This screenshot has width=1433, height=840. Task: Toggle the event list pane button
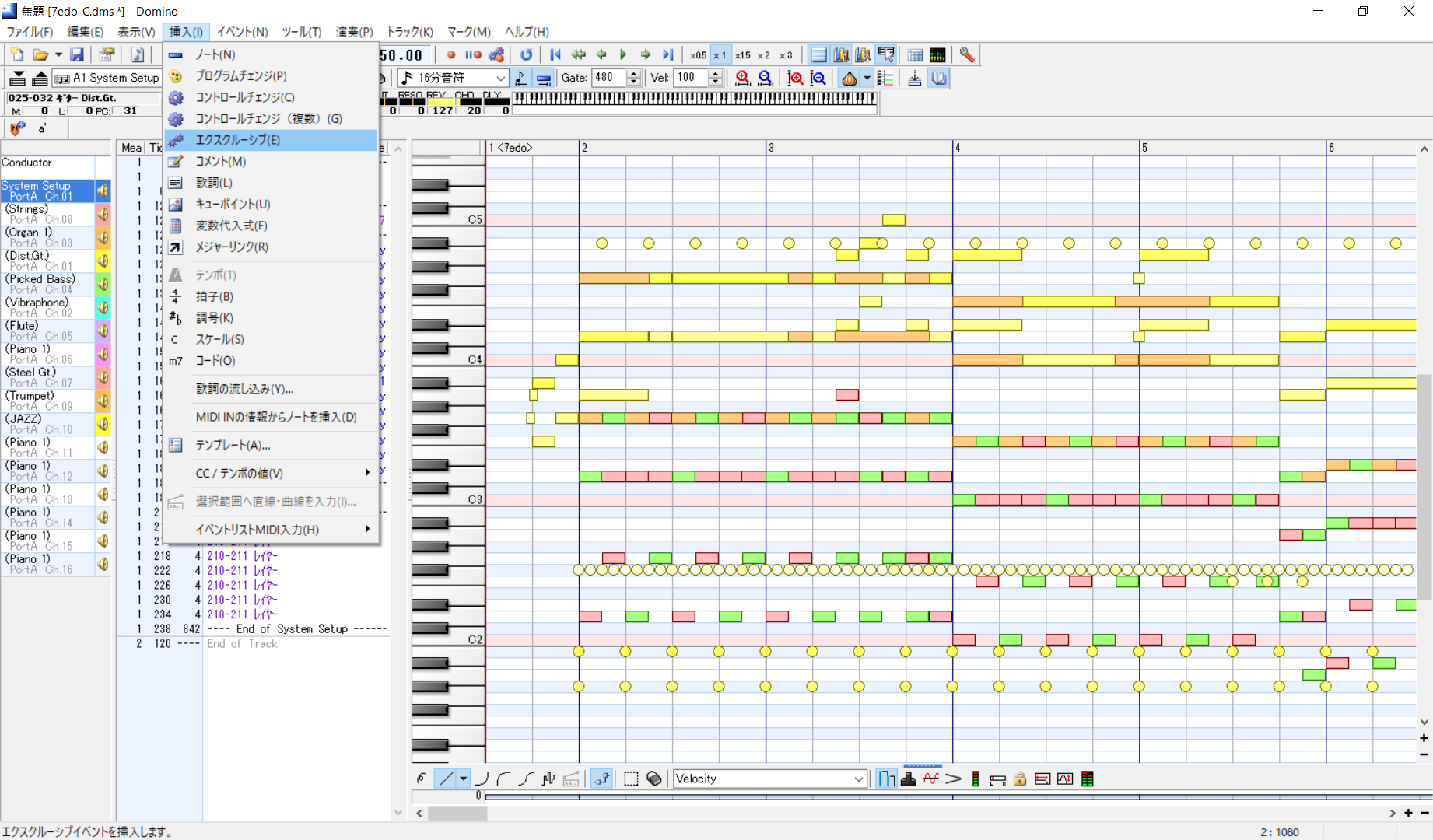pos(818,54)
